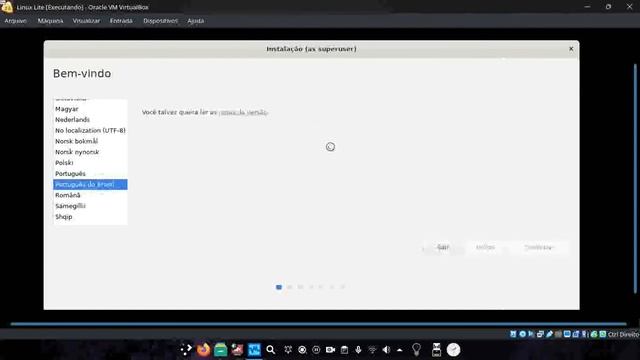Click the Ctrl Direito host key indicator

[x=623, y=334]
